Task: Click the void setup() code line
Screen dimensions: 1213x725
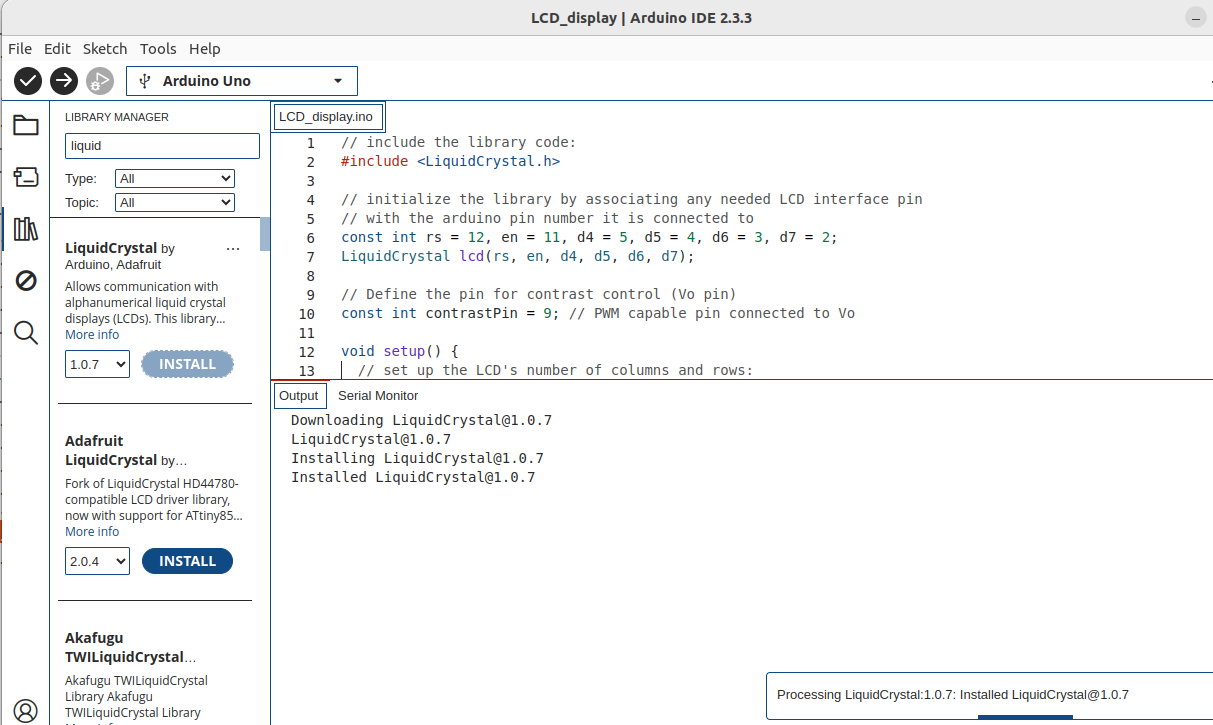Action: pos(399,351)
